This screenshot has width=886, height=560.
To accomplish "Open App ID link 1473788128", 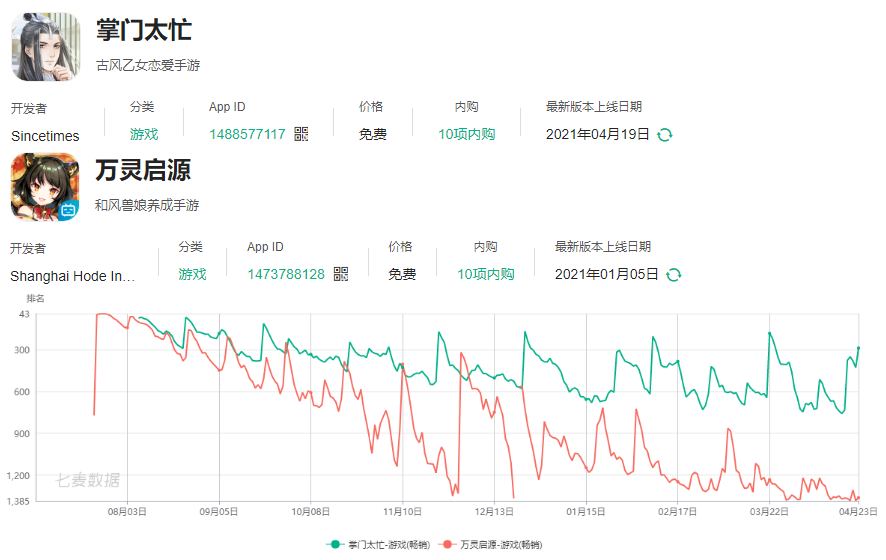I will [x=286, y=274].
